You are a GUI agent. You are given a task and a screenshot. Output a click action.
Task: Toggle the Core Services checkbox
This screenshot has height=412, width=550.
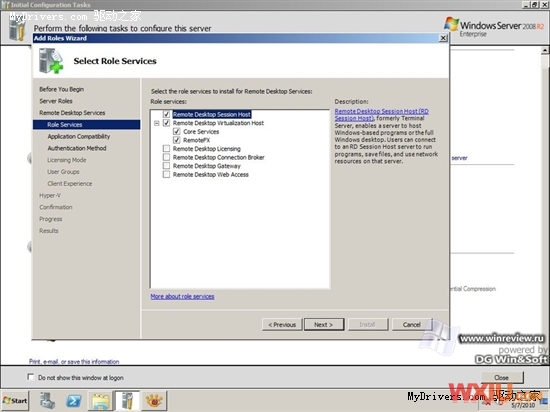tap(177, 131)
